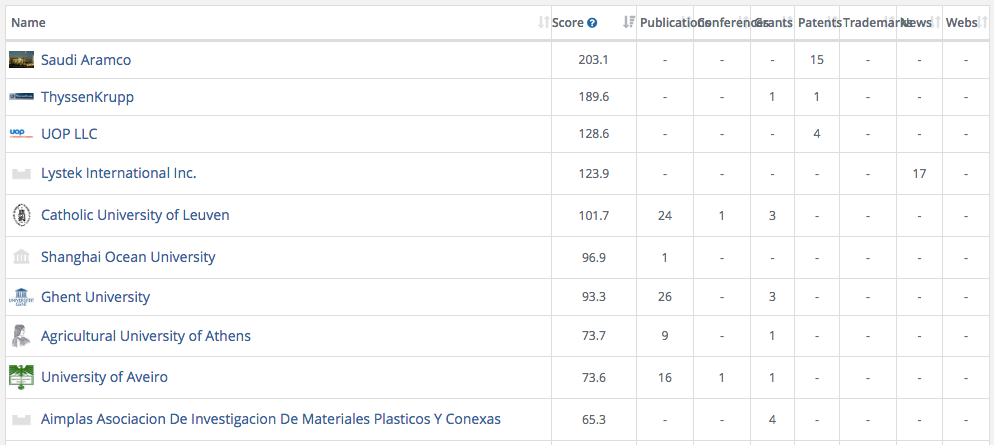Image resolution: width=994 pixels, height=445 pixels.
Task: Select Ghent University score 93.3
Action: (x=593, y=297)
